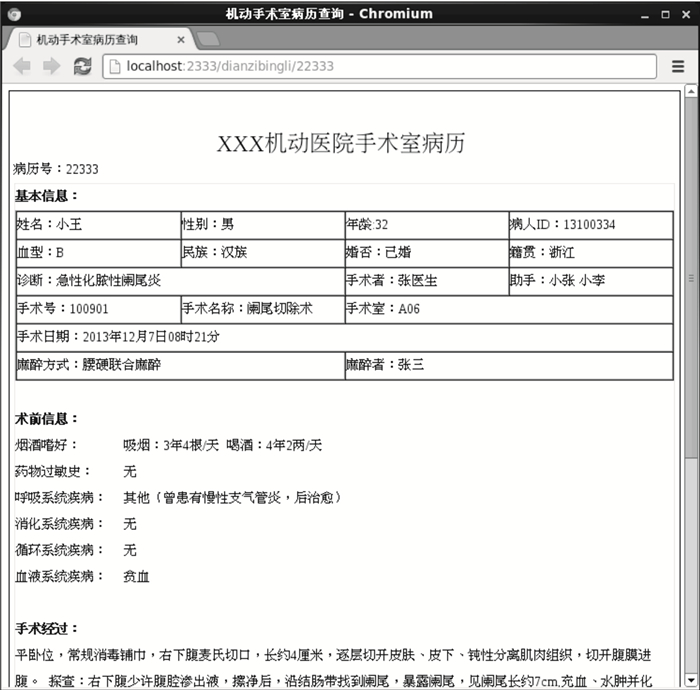
Task: Click the 贫血 value
Action: click(136, 576)
